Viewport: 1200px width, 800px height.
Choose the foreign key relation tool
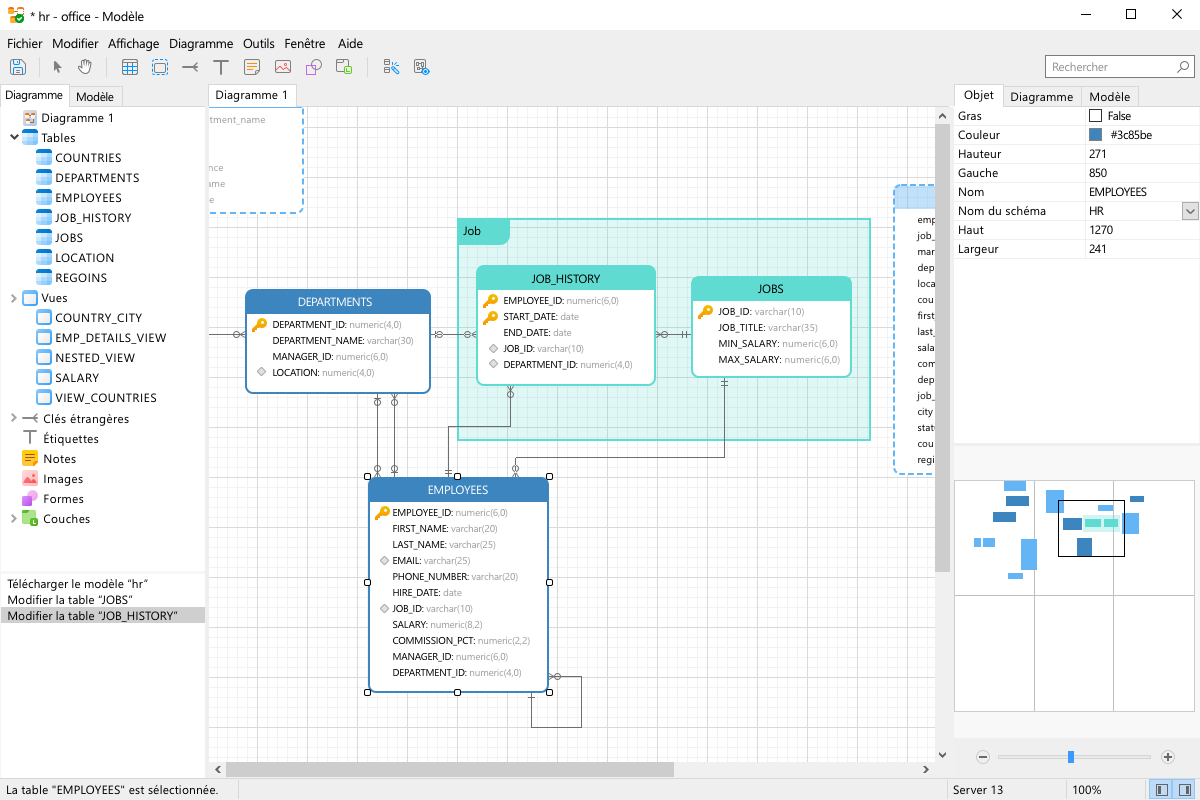(x=190, y=67)
